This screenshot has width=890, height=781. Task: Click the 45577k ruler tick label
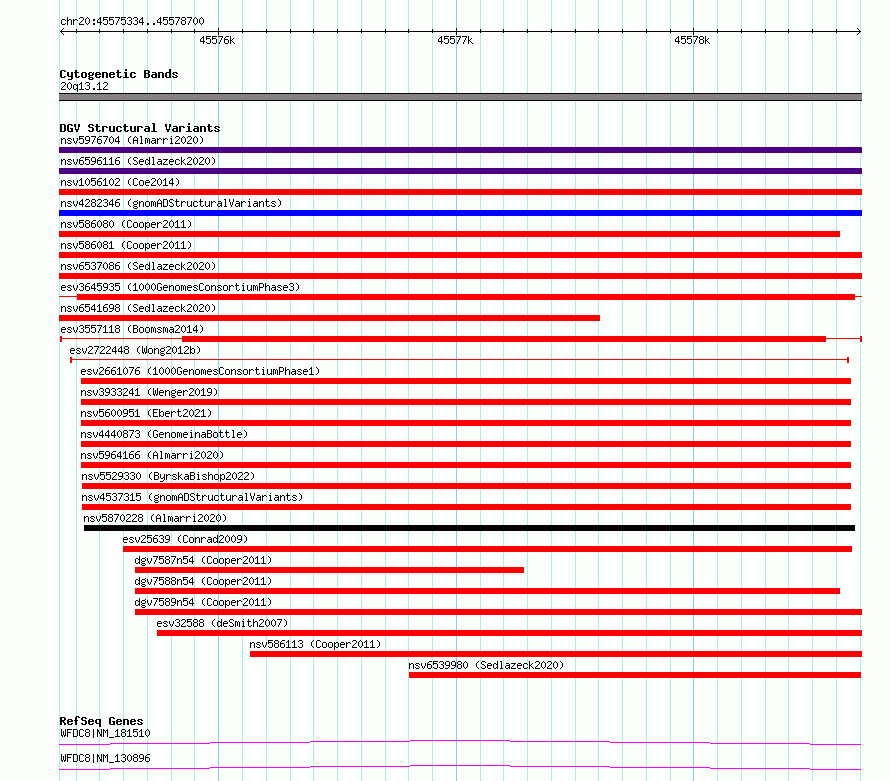[x=455, y=40]
